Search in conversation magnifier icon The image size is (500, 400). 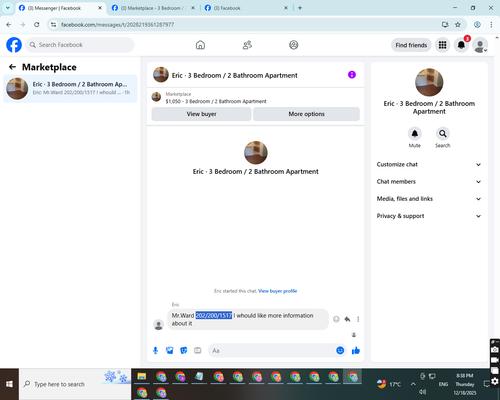(x=443, y=134)
